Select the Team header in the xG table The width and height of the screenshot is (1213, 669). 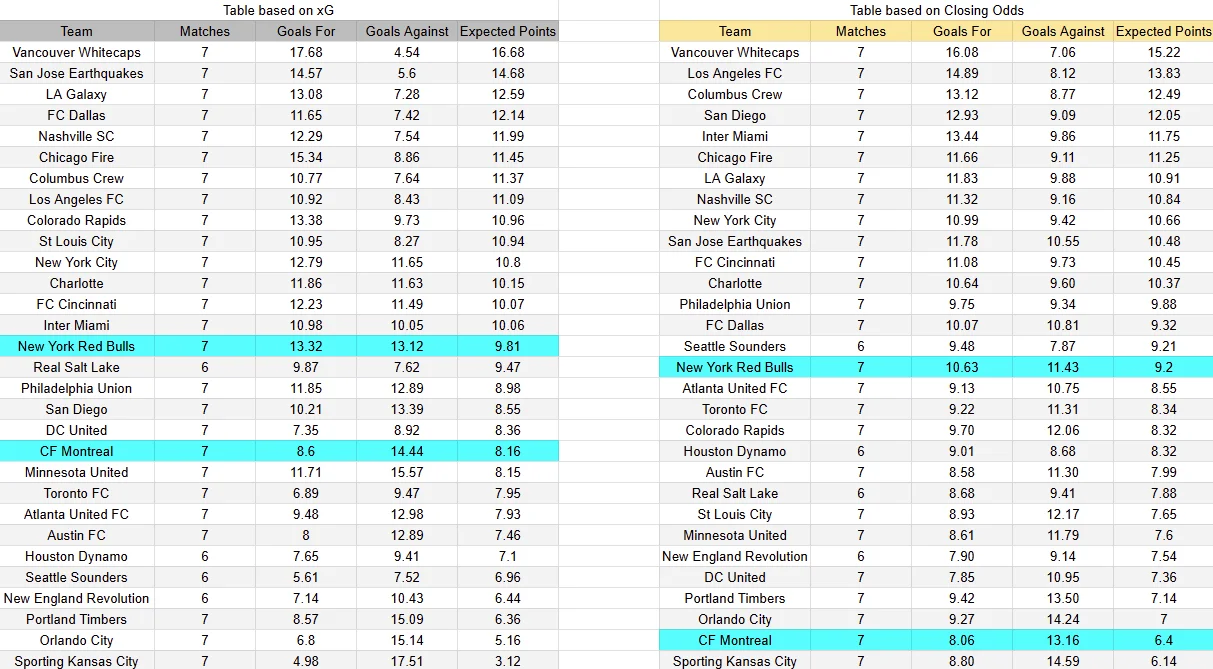pyautogui.click(x=77, y=31)
